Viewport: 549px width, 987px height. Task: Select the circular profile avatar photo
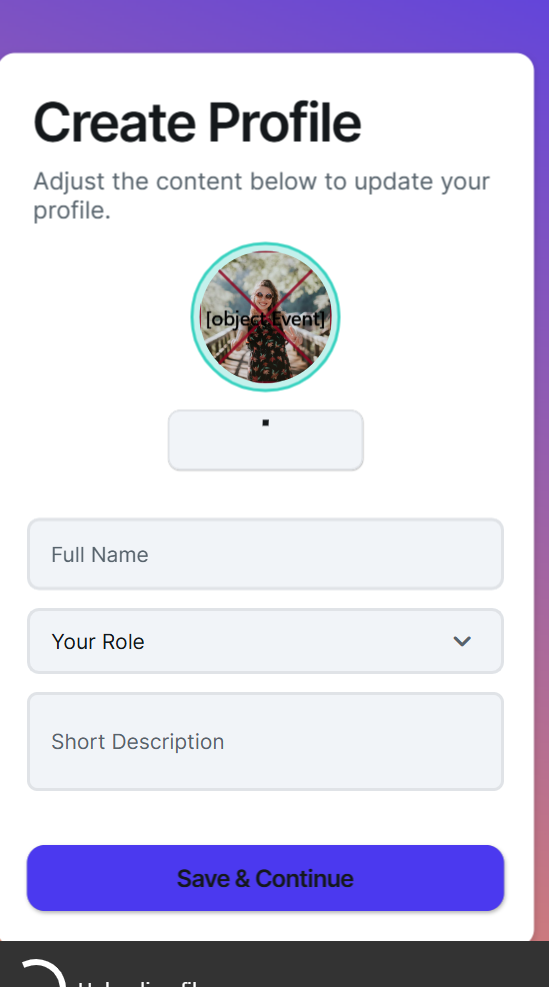[x=266, y=317]
